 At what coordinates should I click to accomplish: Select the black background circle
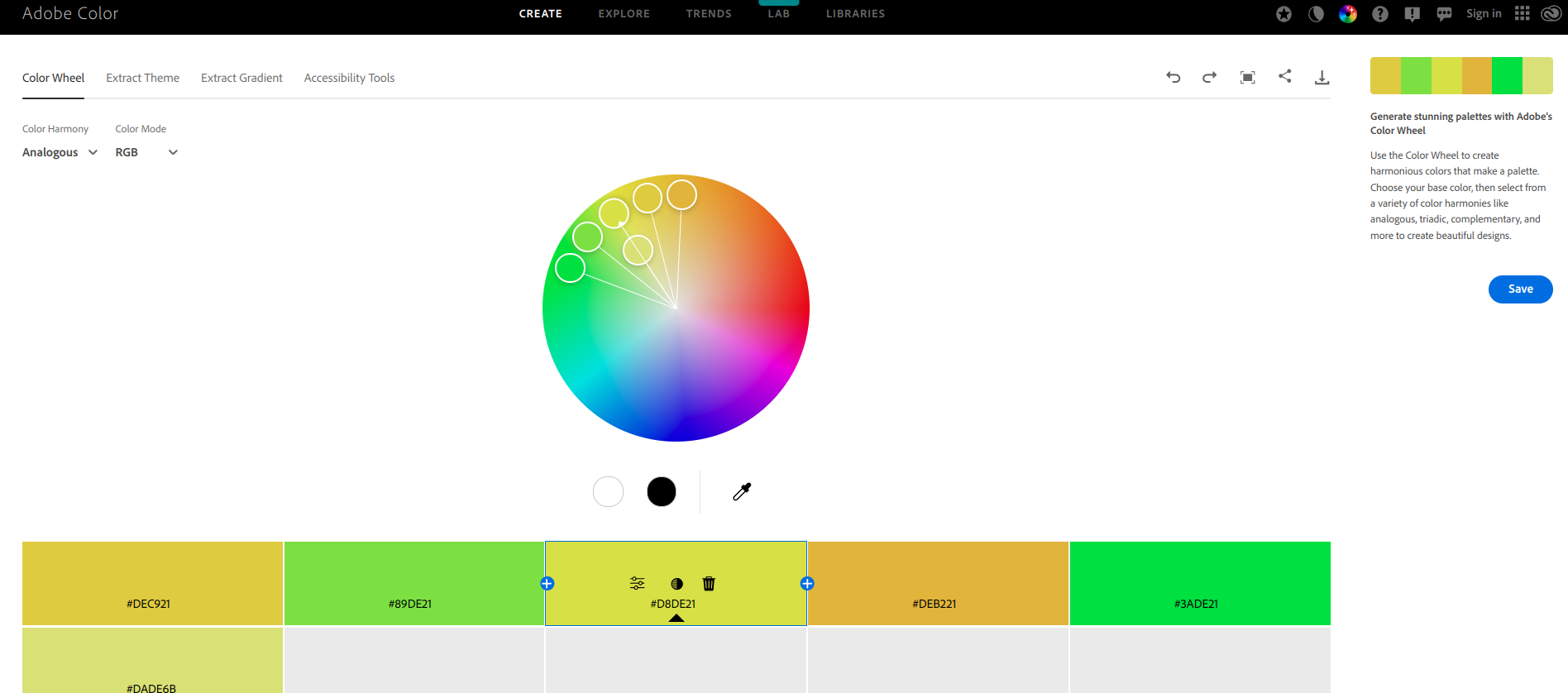(x=661, y=492)
